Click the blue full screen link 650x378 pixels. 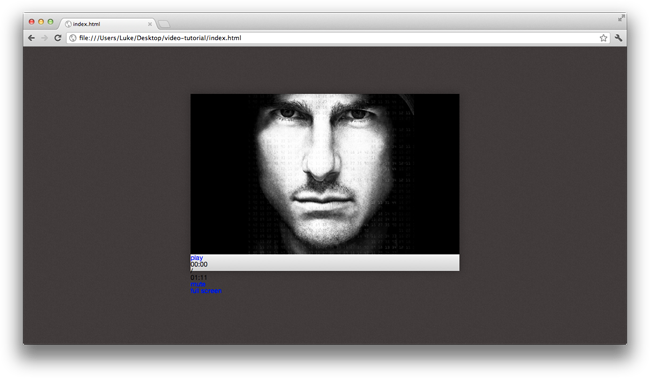[x=206, y=291]
